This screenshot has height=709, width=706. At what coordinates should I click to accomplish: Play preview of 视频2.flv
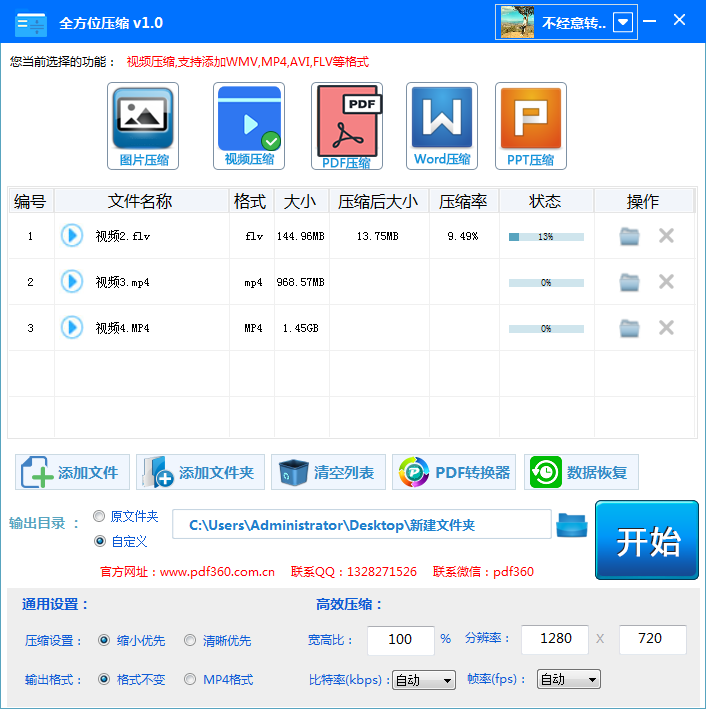pos(71,236)
